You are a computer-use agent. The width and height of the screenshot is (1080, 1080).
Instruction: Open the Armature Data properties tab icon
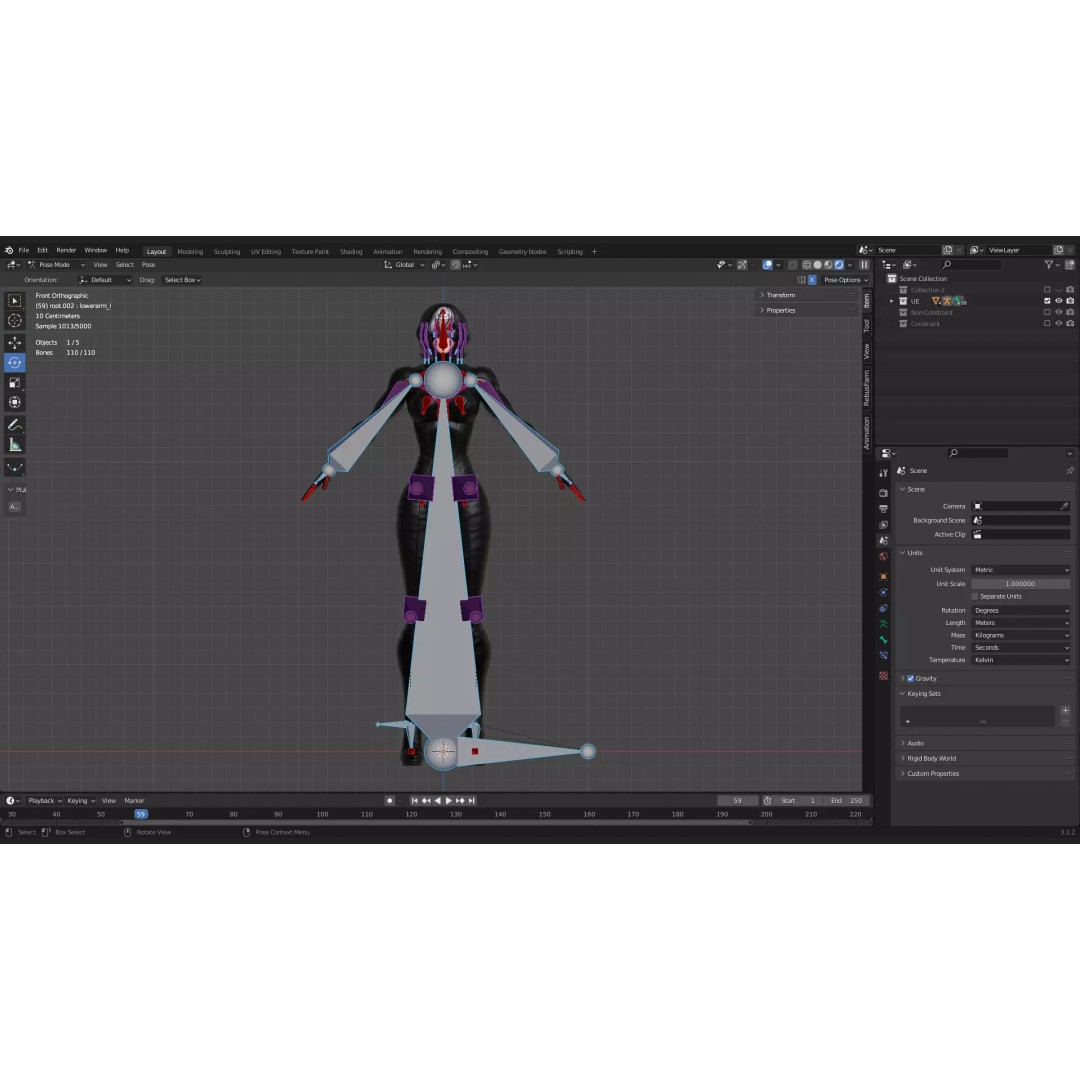884,624
